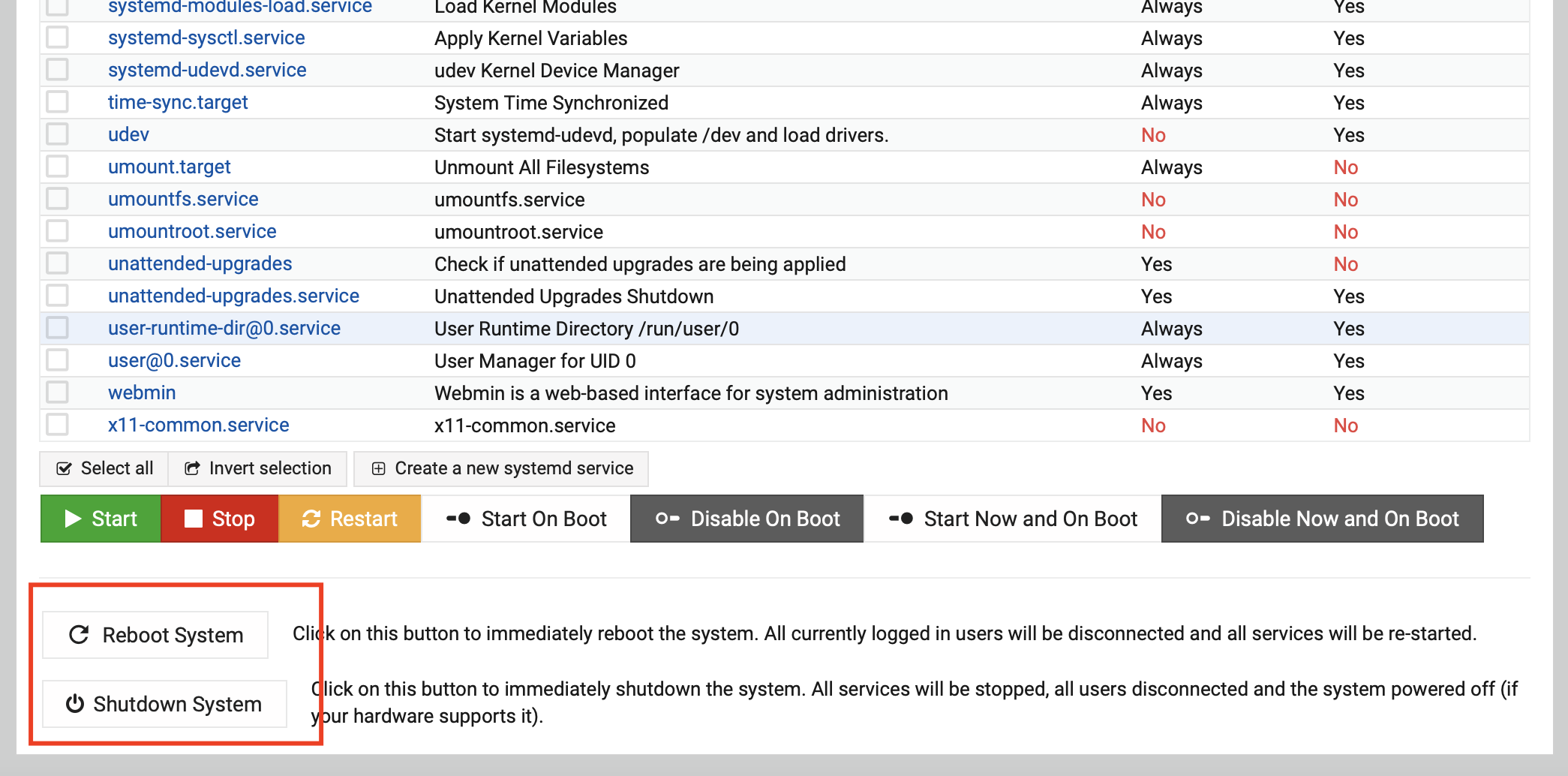The image size is (1568, 776).
Task: Create a new systemd service
Action: [501, 468]
